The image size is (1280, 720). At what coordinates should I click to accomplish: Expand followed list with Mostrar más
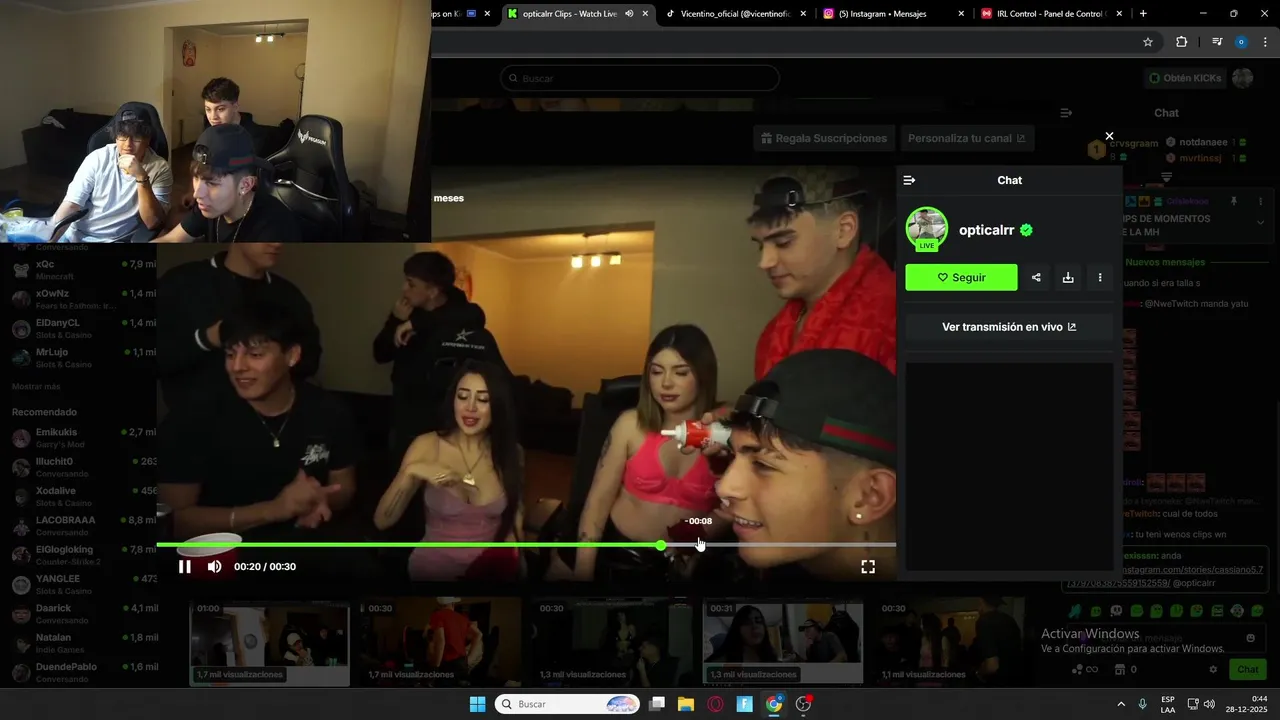tap(36, 386)
